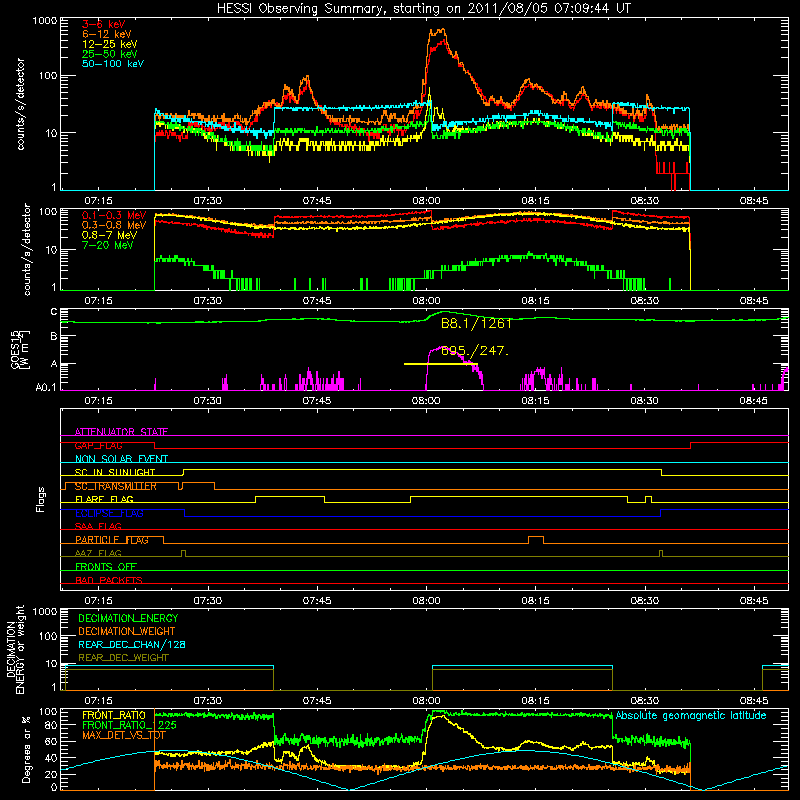Viewport: 800px width, 800px height.
Task: Click the FRONT_RATIO legend label
Action: tap(114, 715)
